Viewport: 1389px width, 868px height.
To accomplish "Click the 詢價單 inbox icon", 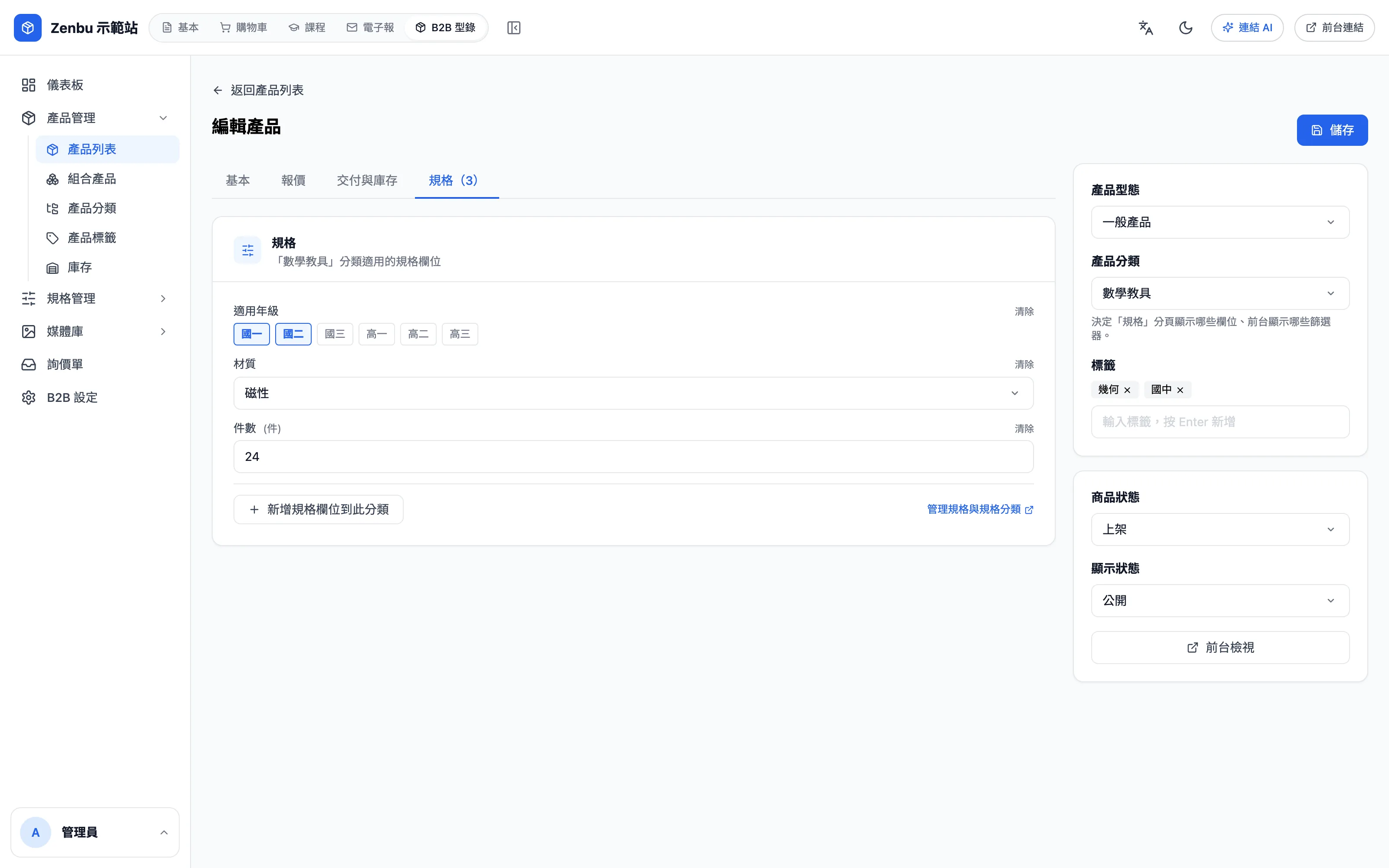I will click(29, 365).
